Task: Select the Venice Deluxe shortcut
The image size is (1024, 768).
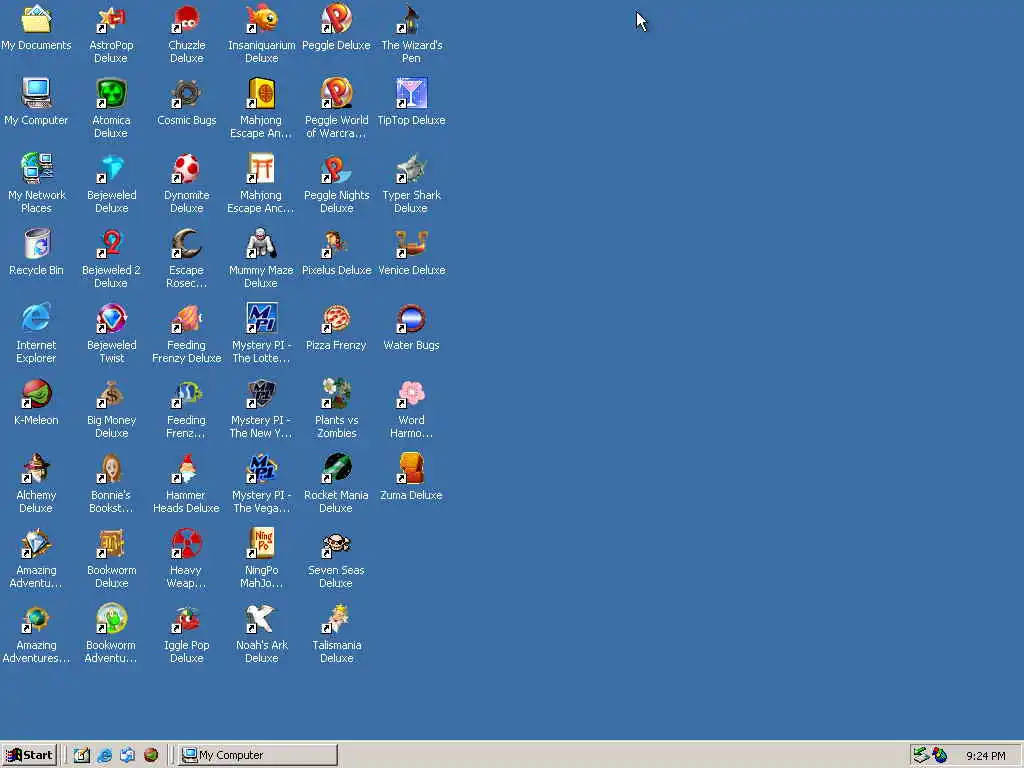Action: tap(411, 252)
